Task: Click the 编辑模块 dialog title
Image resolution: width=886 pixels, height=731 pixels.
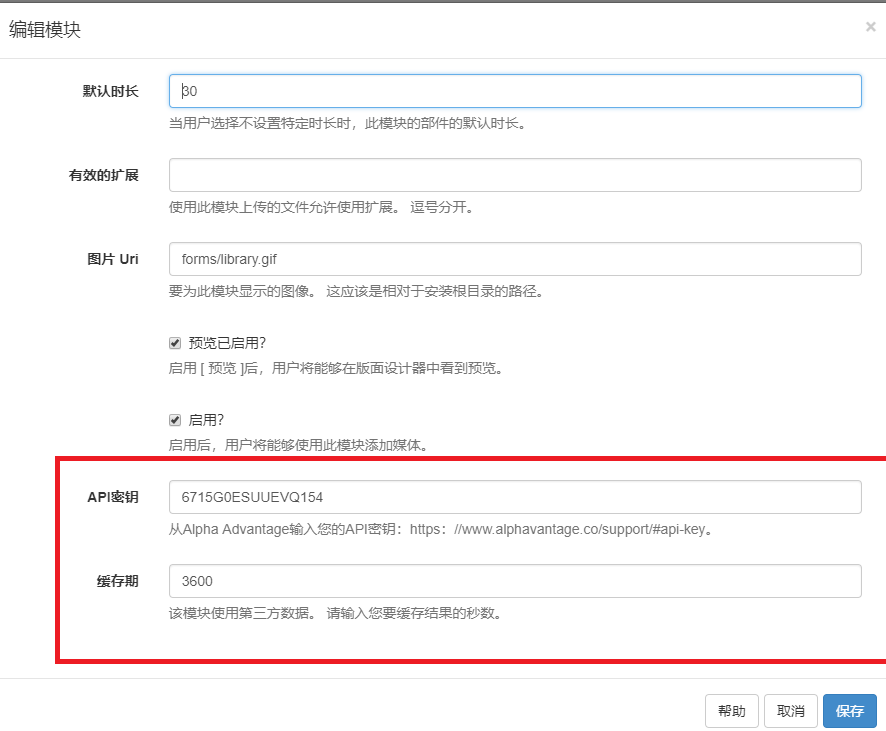Action: pyautogui.click(x=45, y=29)
